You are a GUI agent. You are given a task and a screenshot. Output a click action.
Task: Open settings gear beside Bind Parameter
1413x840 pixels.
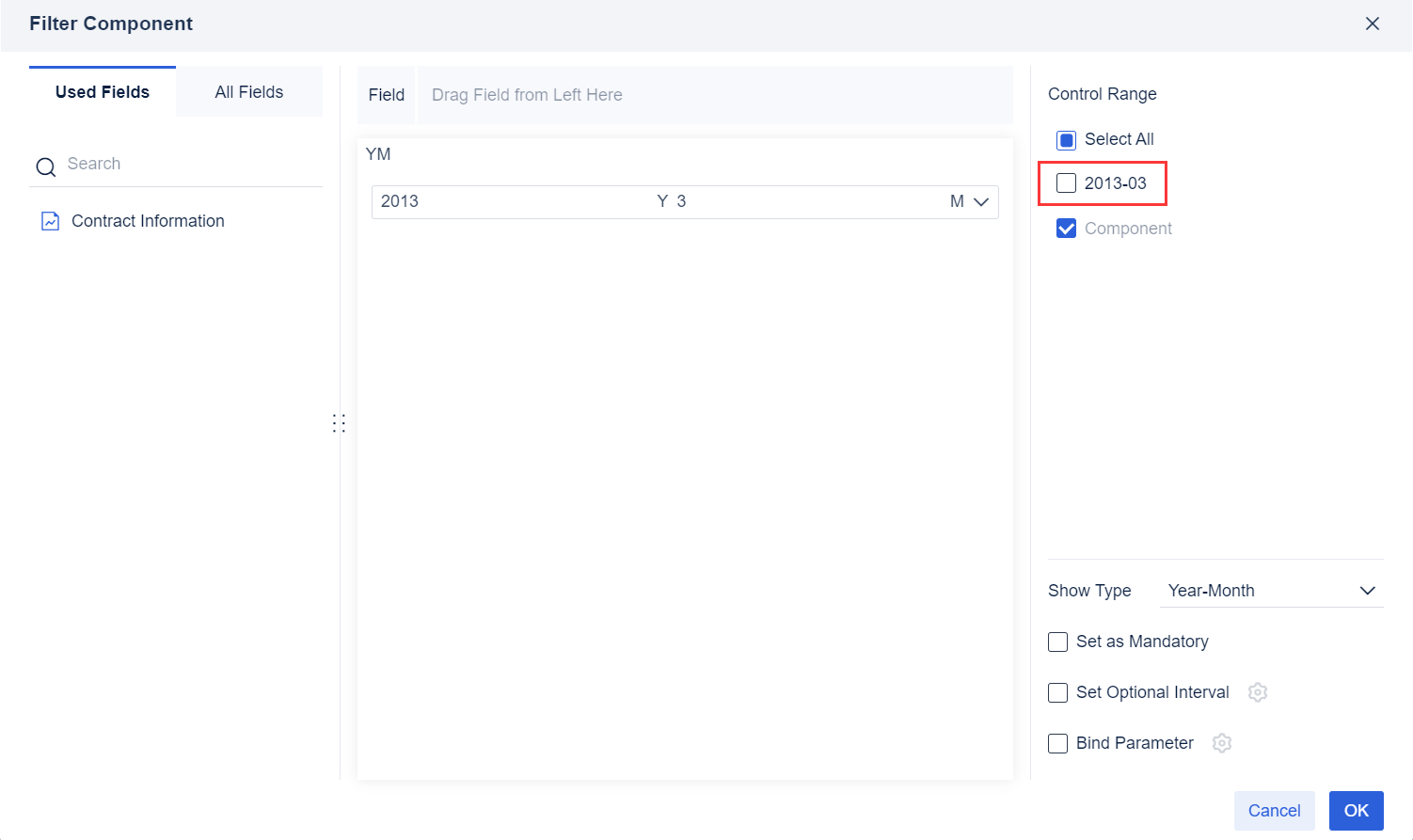pyautogui.click(x=1222, y=743)
